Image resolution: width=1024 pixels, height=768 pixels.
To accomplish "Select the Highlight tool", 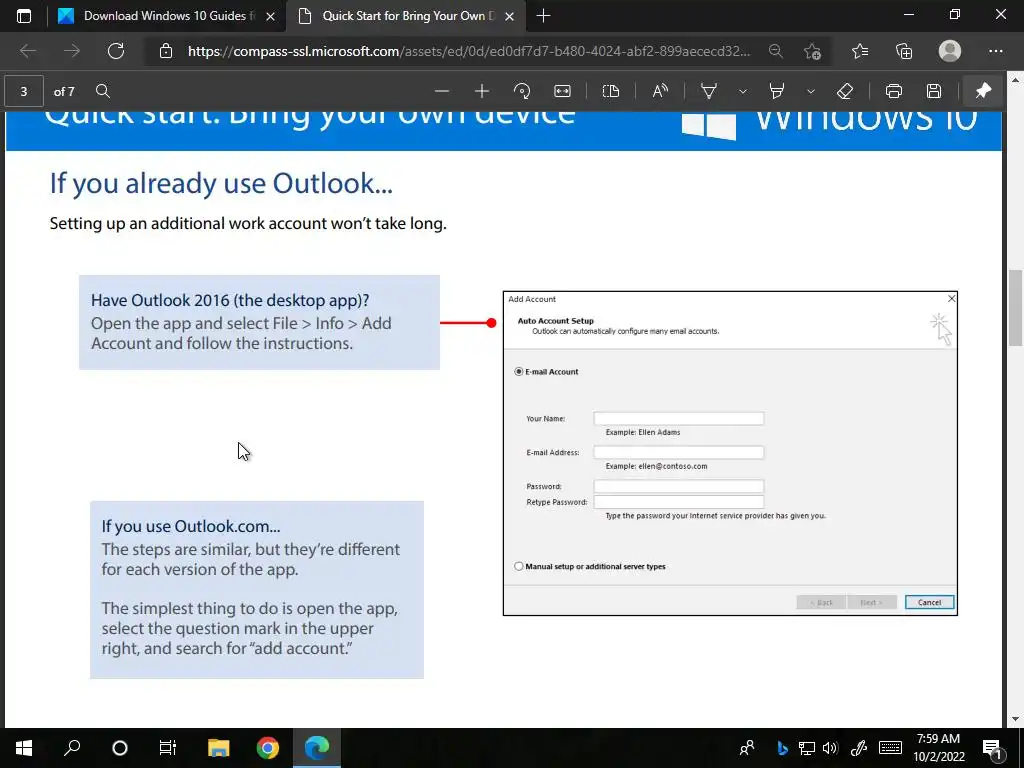I will click(776, 91).
